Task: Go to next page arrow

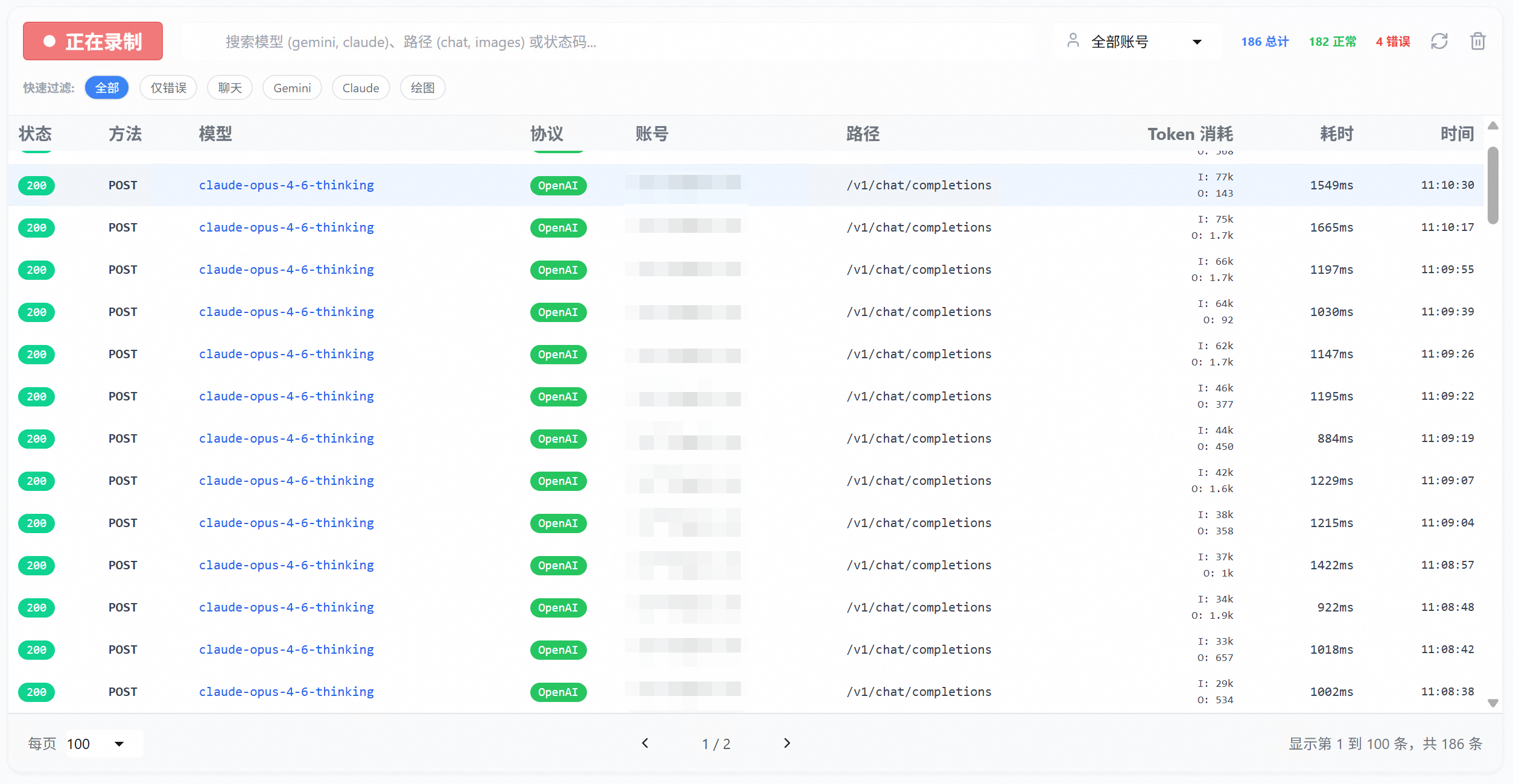Action: (x=787, y=743)
